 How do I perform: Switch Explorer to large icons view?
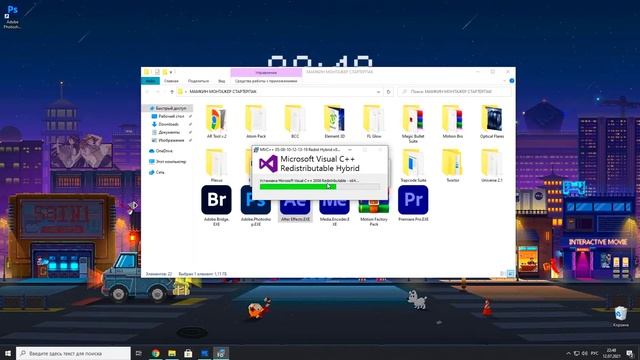[510, 273]
